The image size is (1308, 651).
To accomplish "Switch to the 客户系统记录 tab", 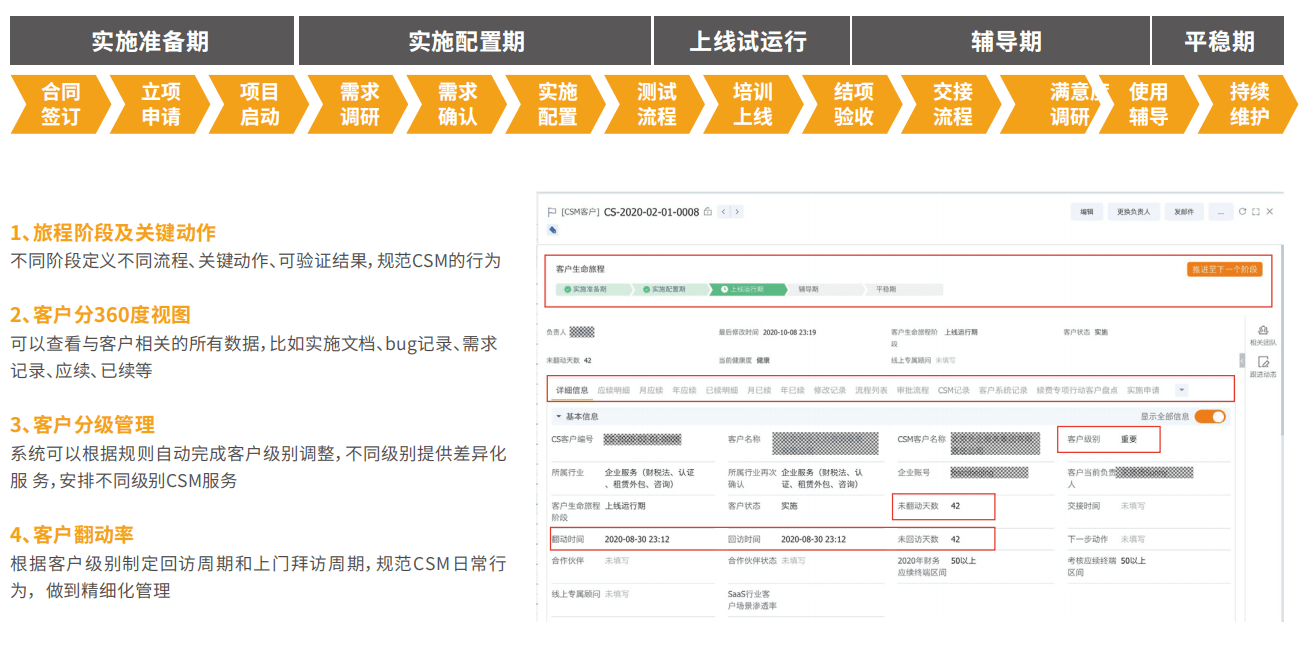I will coord(1003,390).
